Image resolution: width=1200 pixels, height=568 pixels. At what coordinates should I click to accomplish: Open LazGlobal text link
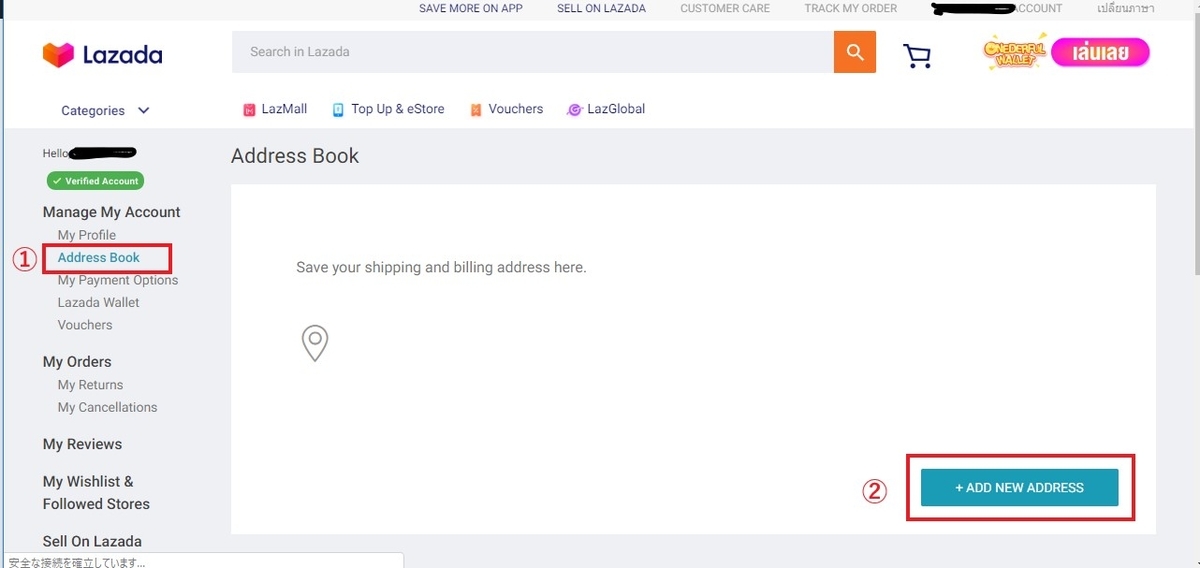[x=616, y=109]
